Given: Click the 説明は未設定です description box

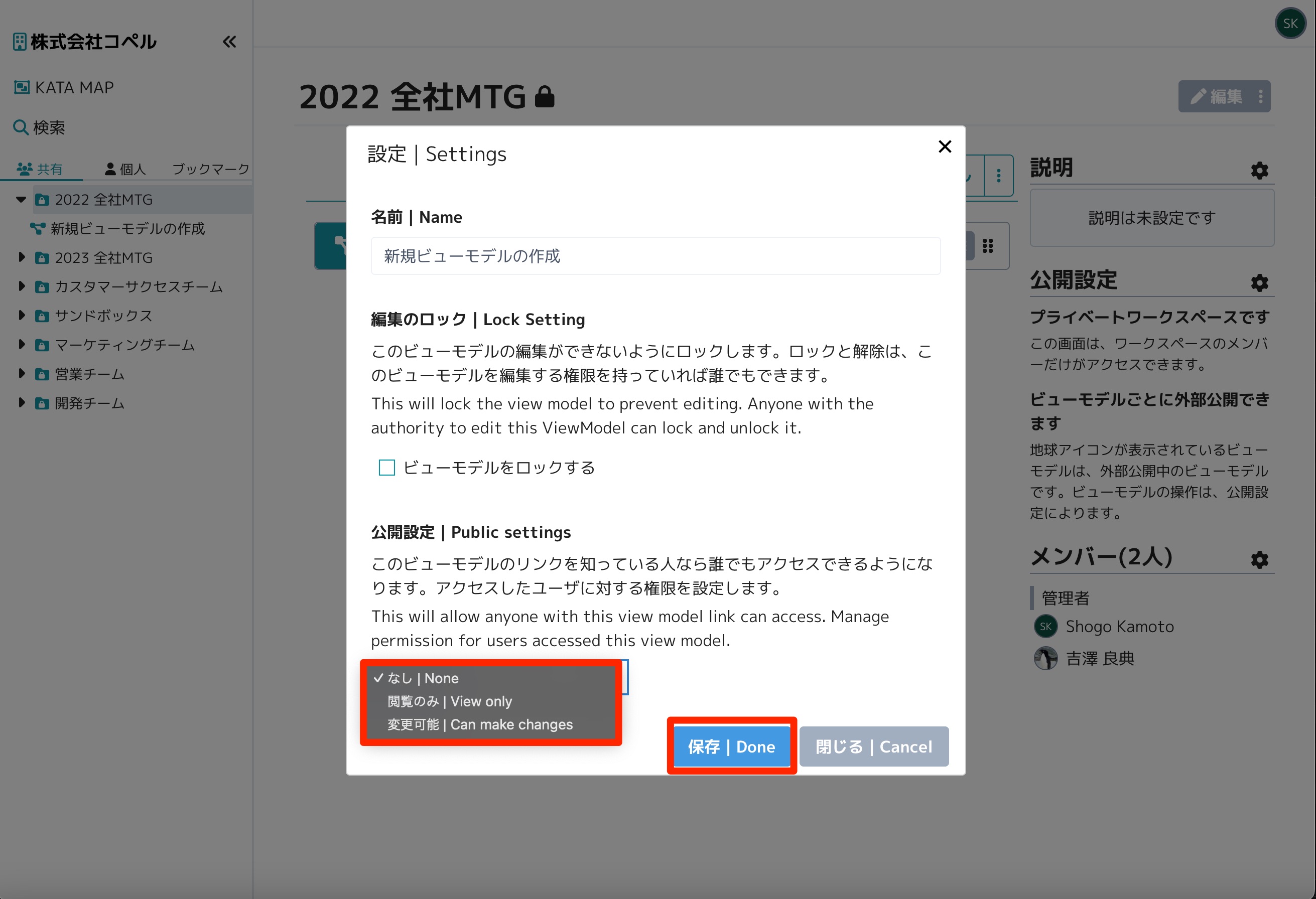Looking at the screenshot, I should 1152,218.
